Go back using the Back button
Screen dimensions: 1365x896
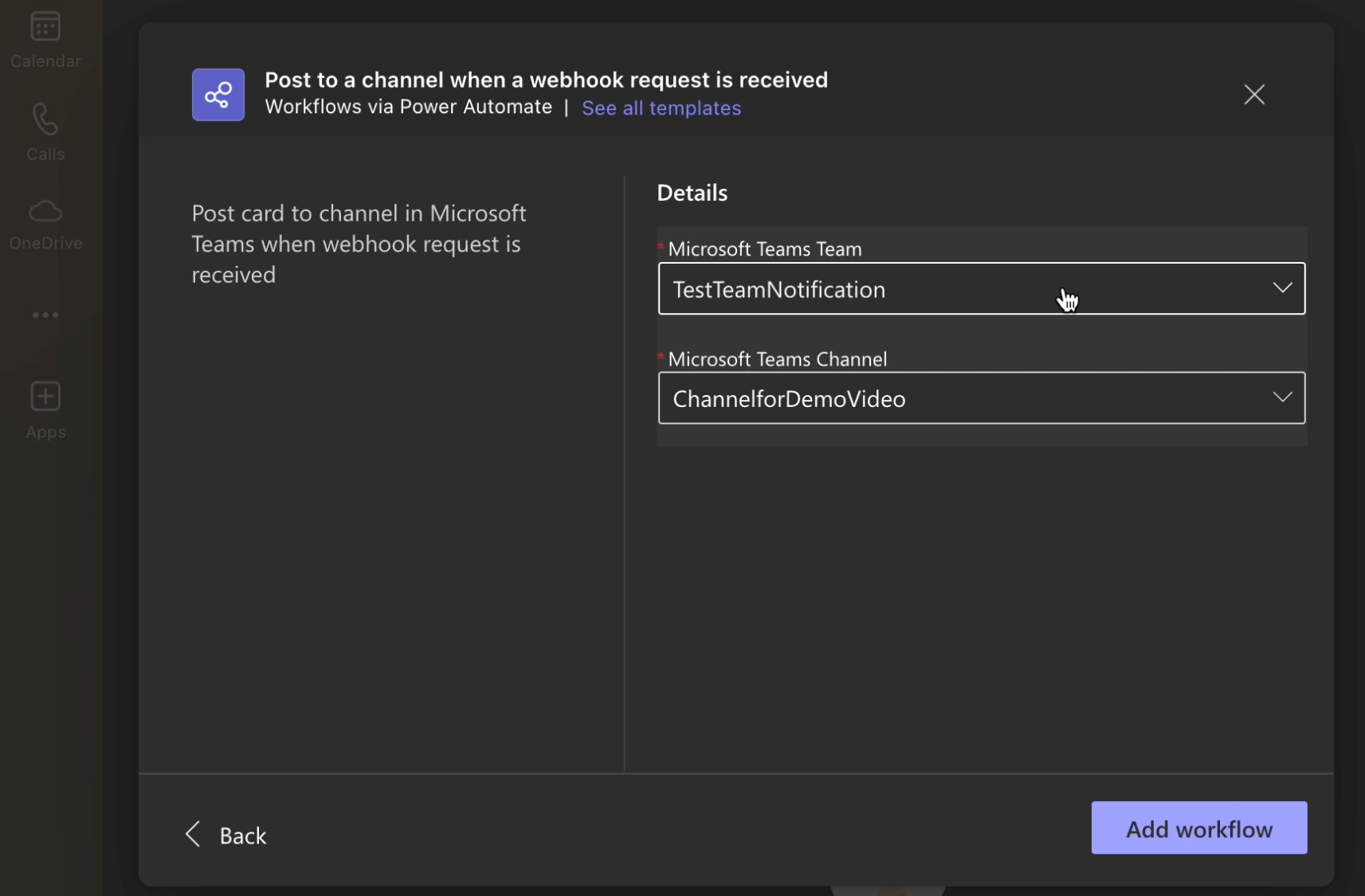pyautogui.click(x=226, y=835)
